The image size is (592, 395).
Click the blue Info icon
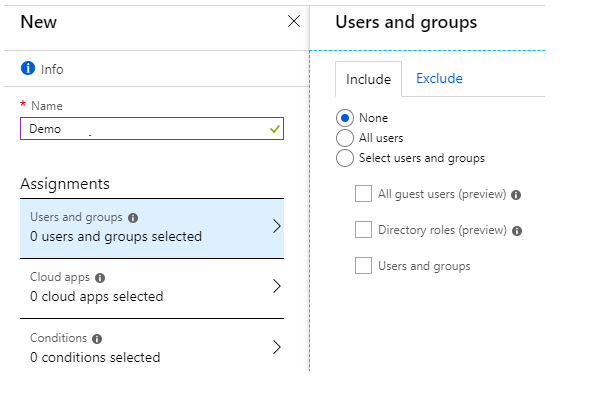[x=28, y=68]
